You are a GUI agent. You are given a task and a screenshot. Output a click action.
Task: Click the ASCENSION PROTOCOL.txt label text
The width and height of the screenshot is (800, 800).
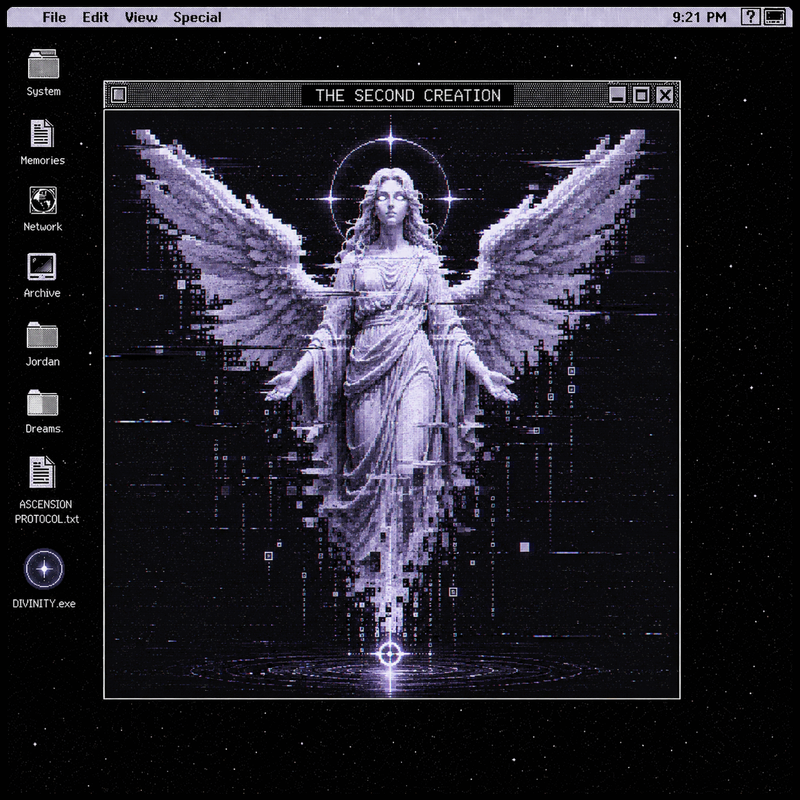click(46, 512)
